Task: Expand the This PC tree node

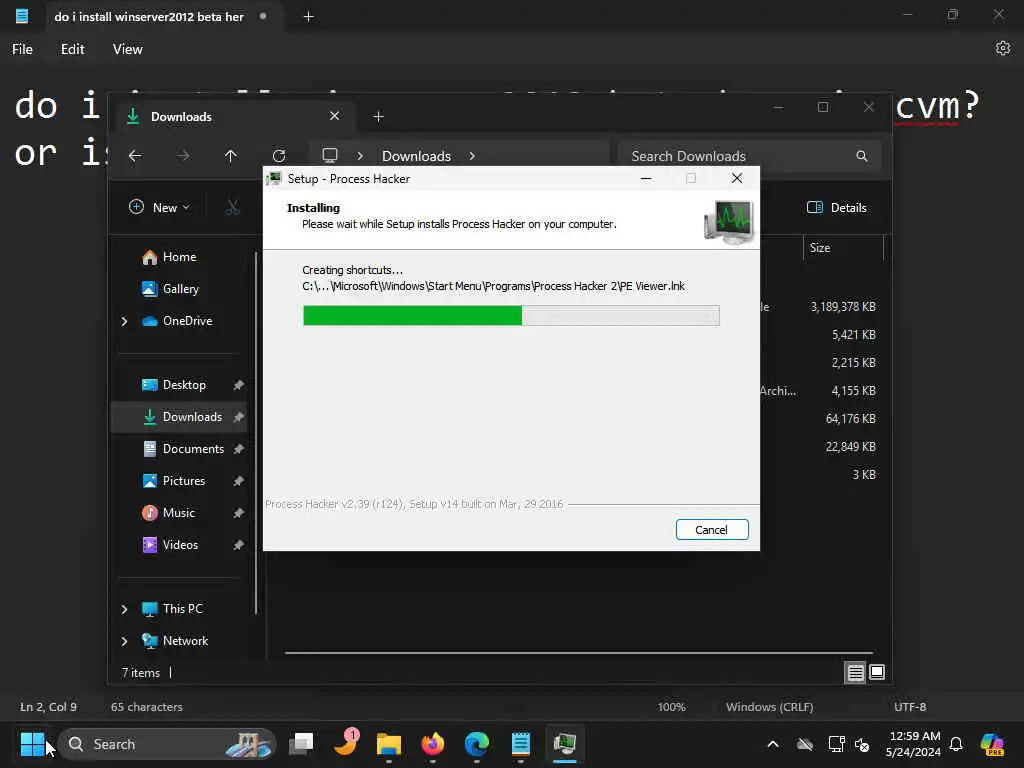Action: [124, 609]
